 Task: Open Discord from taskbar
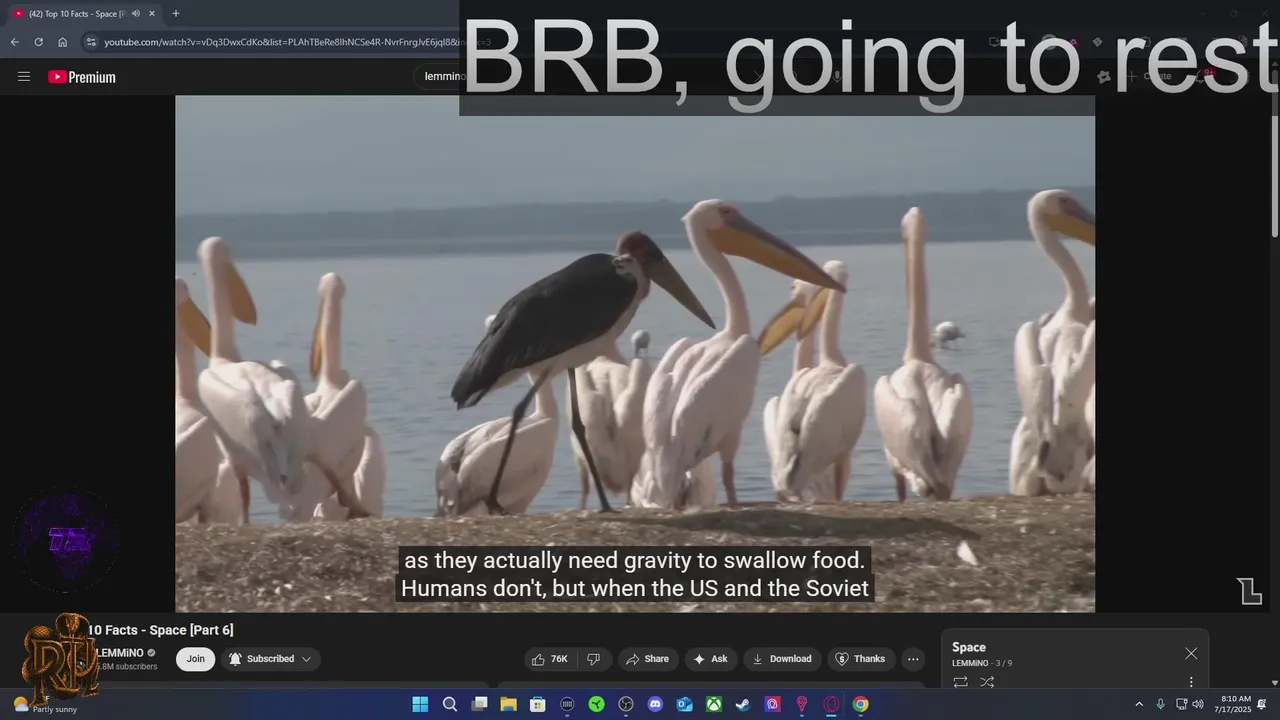pyautogui.click(x=655, y=704)
